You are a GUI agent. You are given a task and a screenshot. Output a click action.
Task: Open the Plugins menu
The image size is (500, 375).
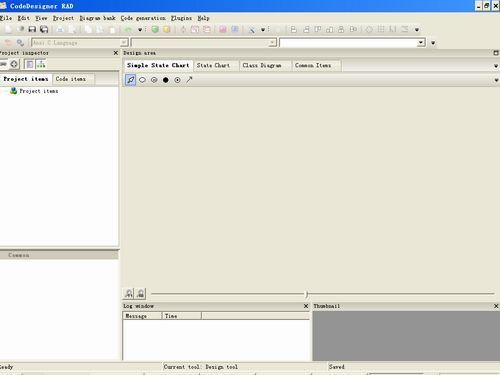tap(181, 18)
